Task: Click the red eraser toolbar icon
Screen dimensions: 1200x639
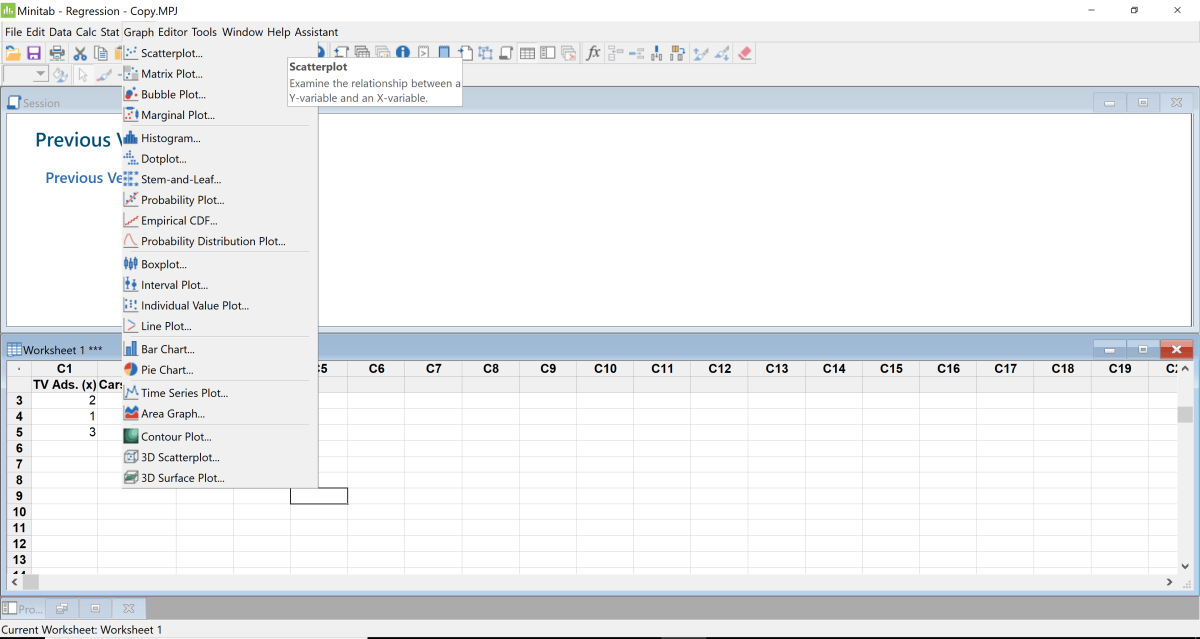Action: click(x=745, y=52)
